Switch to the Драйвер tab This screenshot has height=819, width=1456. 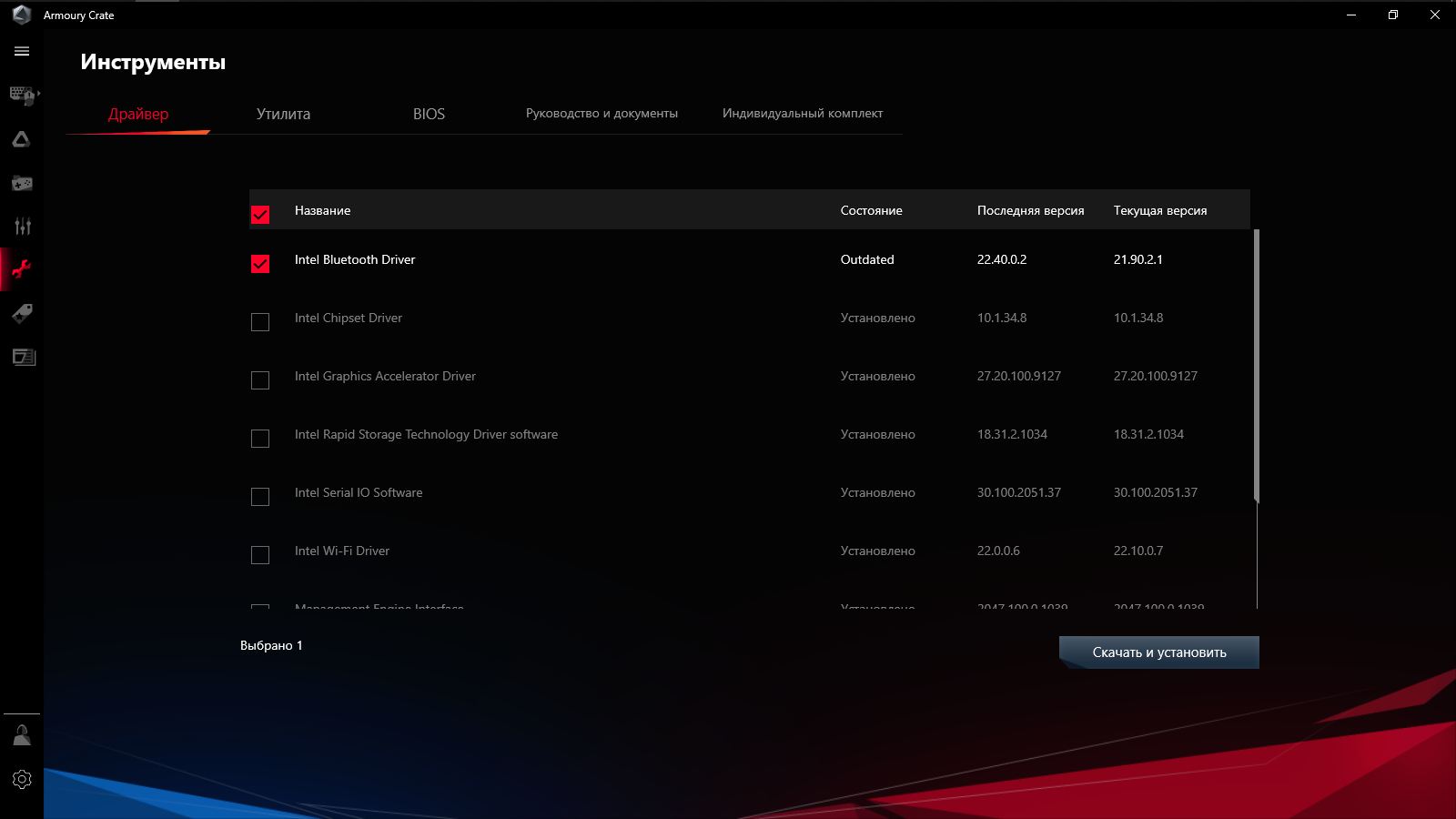click(x=138, y=114)
